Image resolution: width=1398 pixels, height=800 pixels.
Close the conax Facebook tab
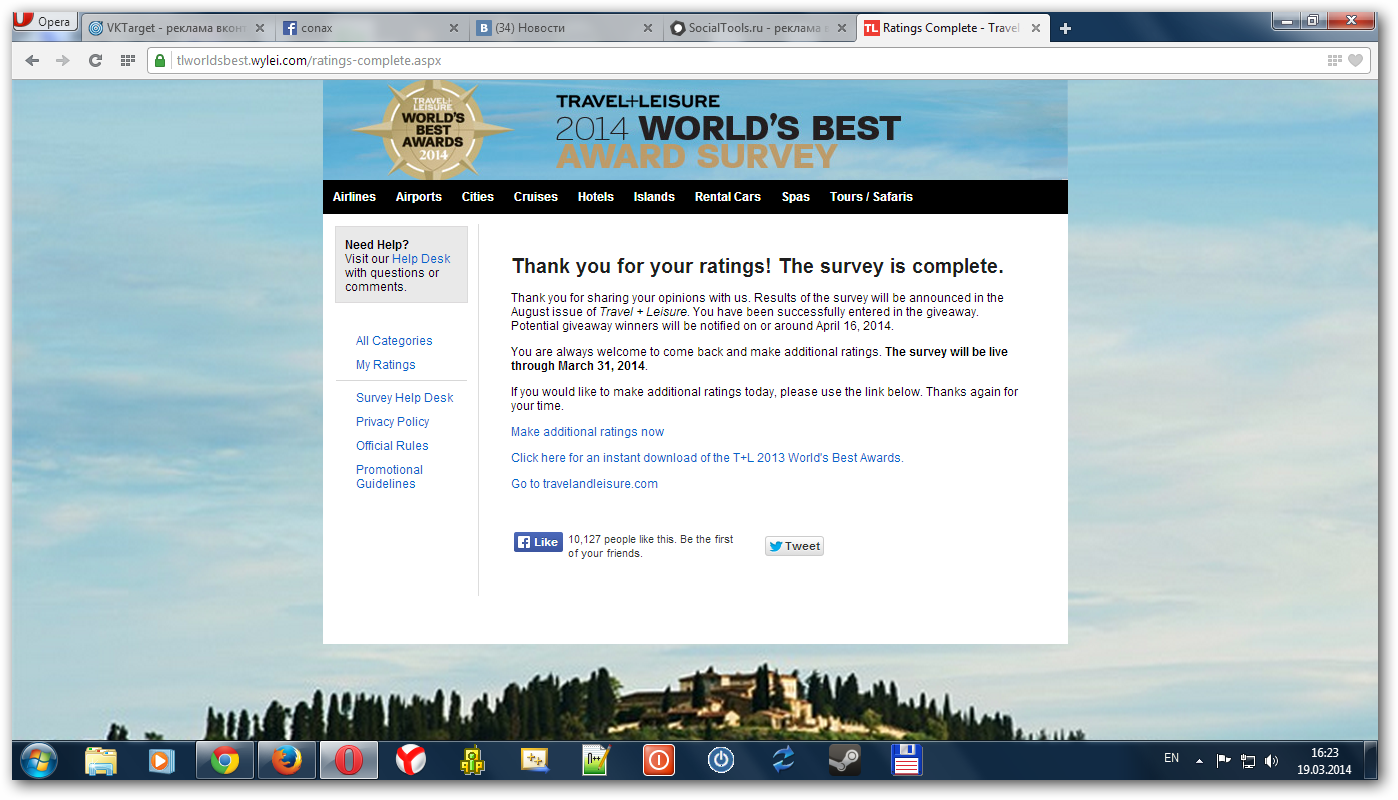(453, 28)
